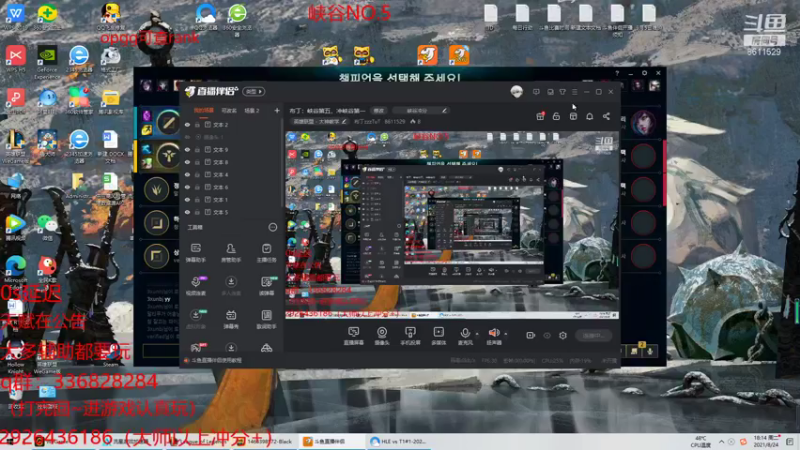The image size is (800, 450).
Task: Toggle visibility of layer 文本 2
Action: tap(187, 124)
